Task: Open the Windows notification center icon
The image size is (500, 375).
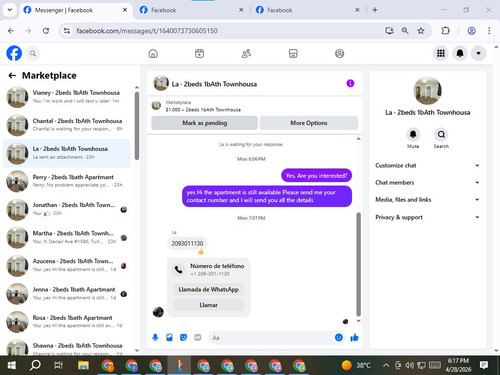Action: (483, 365)
